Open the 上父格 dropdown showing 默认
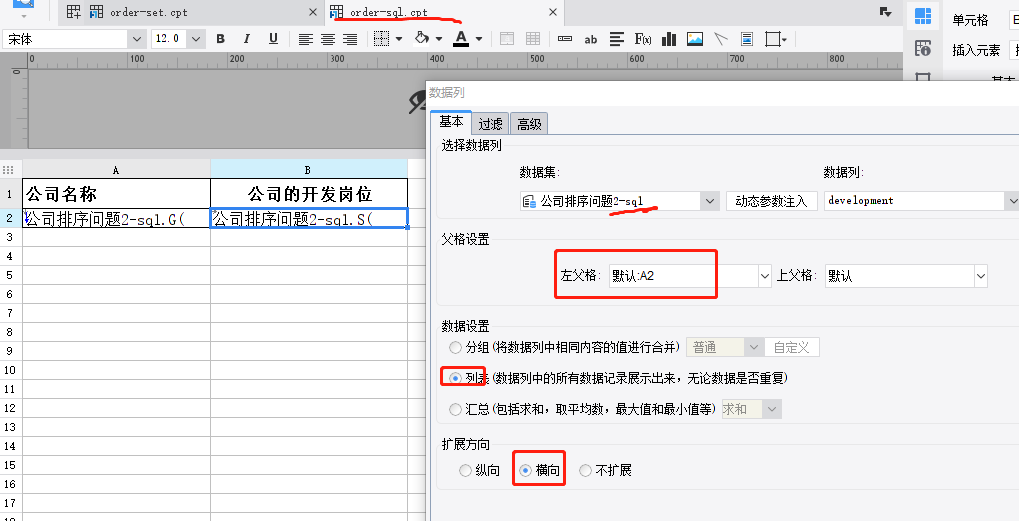 pyautogui.click(x=981, y=276)
